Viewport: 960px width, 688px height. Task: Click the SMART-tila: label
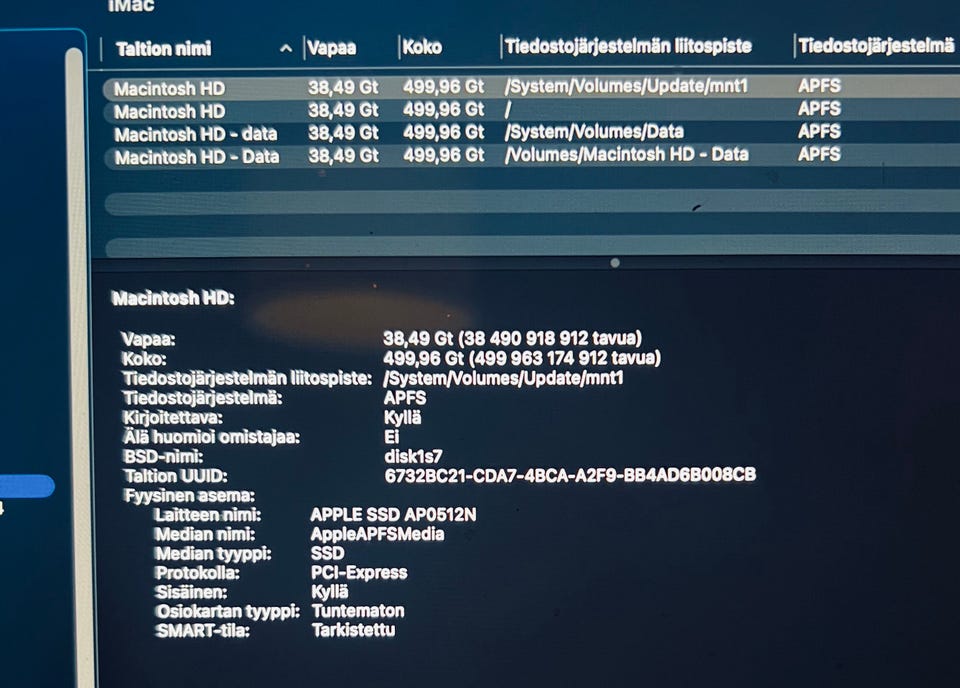pyautogui.click(x=203, y=630)
